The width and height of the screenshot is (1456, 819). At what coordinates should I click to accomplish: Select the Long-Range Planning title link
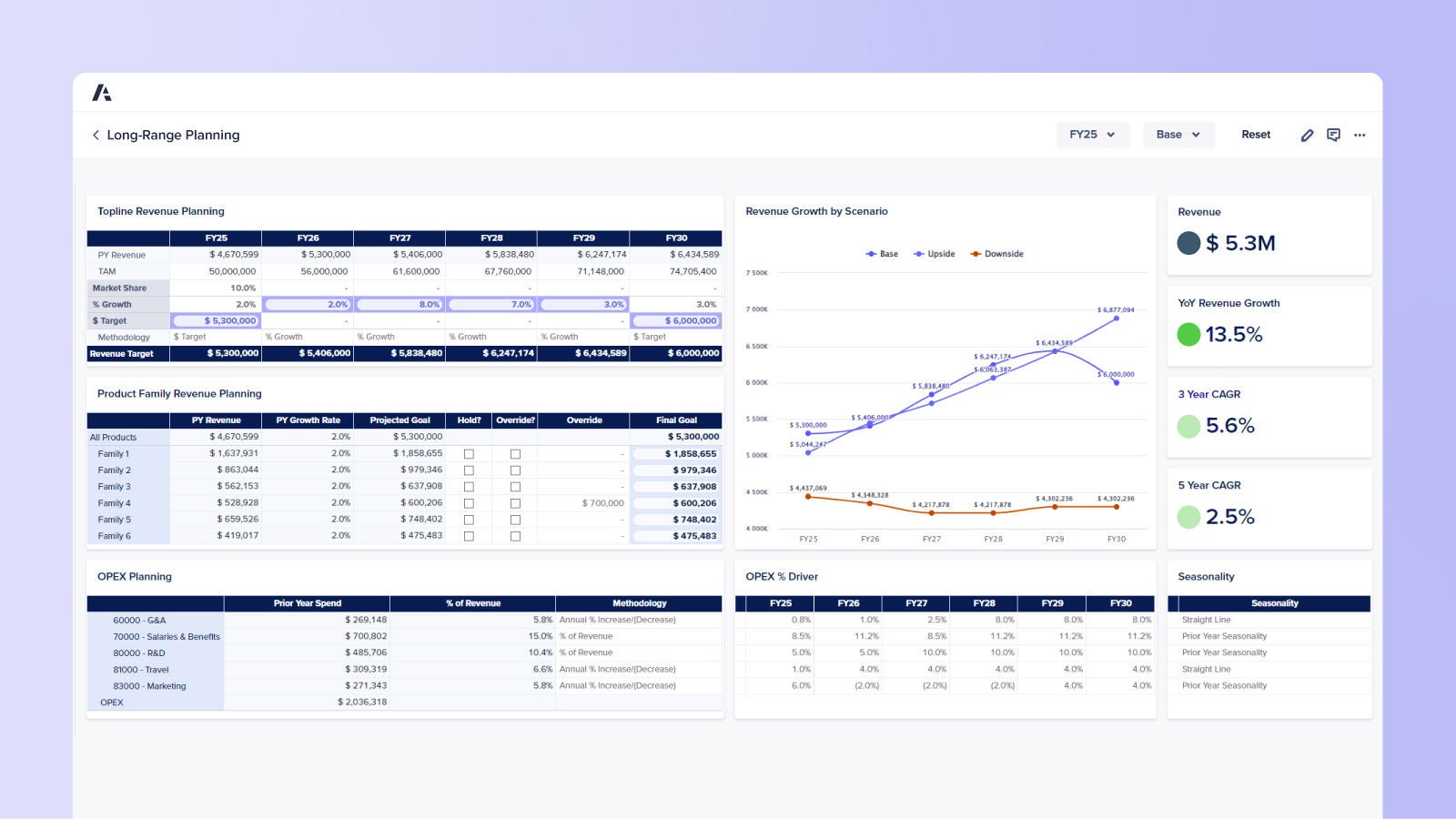[173, 135]
